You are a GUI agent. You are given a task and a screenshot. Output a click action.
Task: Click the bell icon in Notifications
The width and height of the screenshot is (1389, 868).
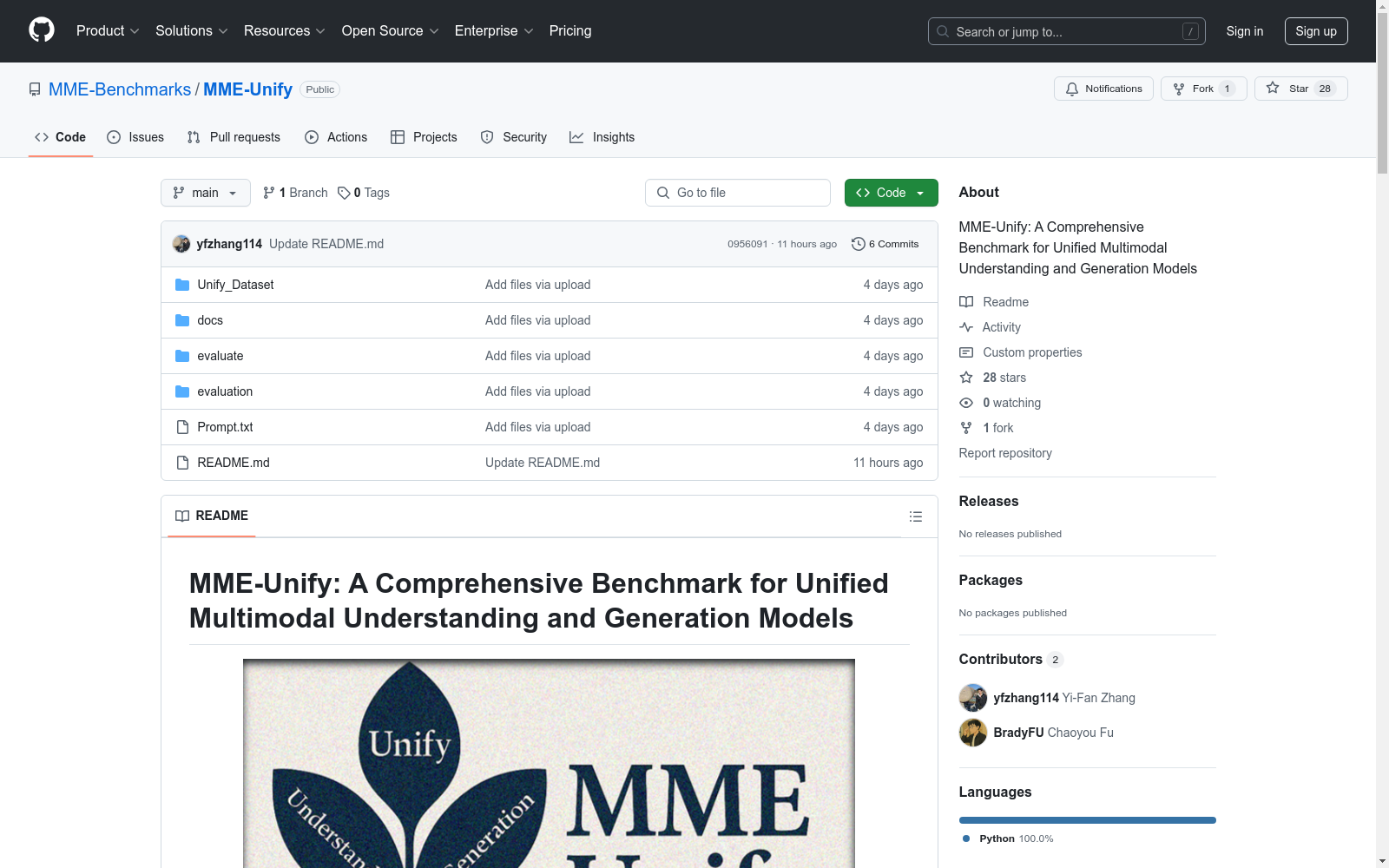[x=1072, y=89]
